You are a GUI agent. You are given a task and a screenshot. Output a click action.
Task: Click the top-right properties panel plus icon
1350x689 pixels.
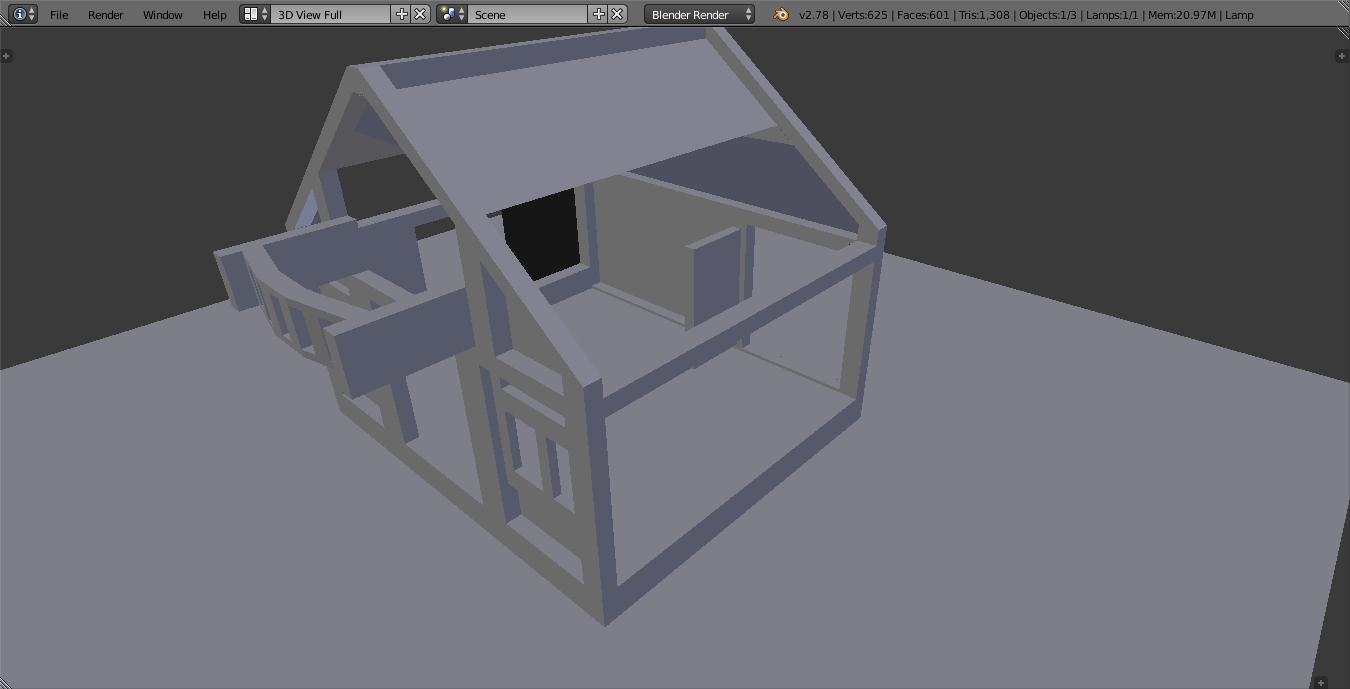[x=1342, y=56]
